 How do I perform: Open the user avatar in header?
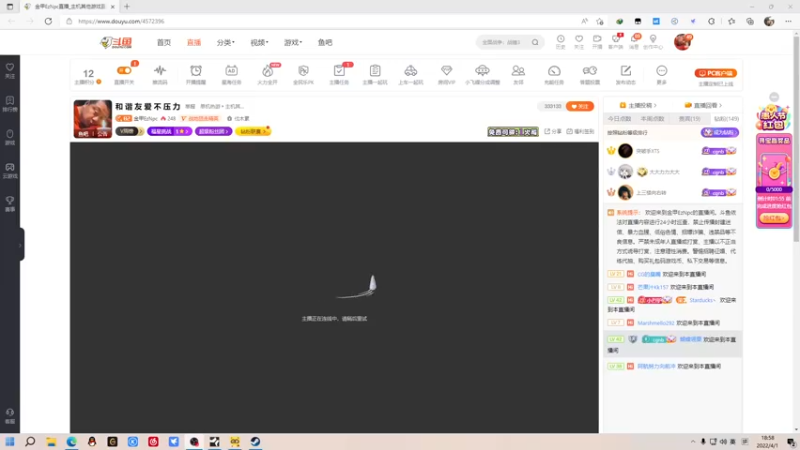click(x=682, y=42)
